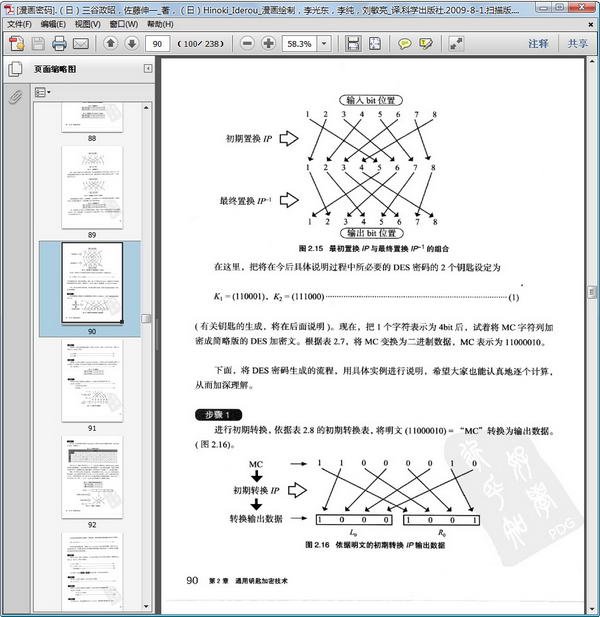The width and height of the screenshot is (600, 617).
Task: Open thumbnail options menu dropdown
Action: coord(42,92)
